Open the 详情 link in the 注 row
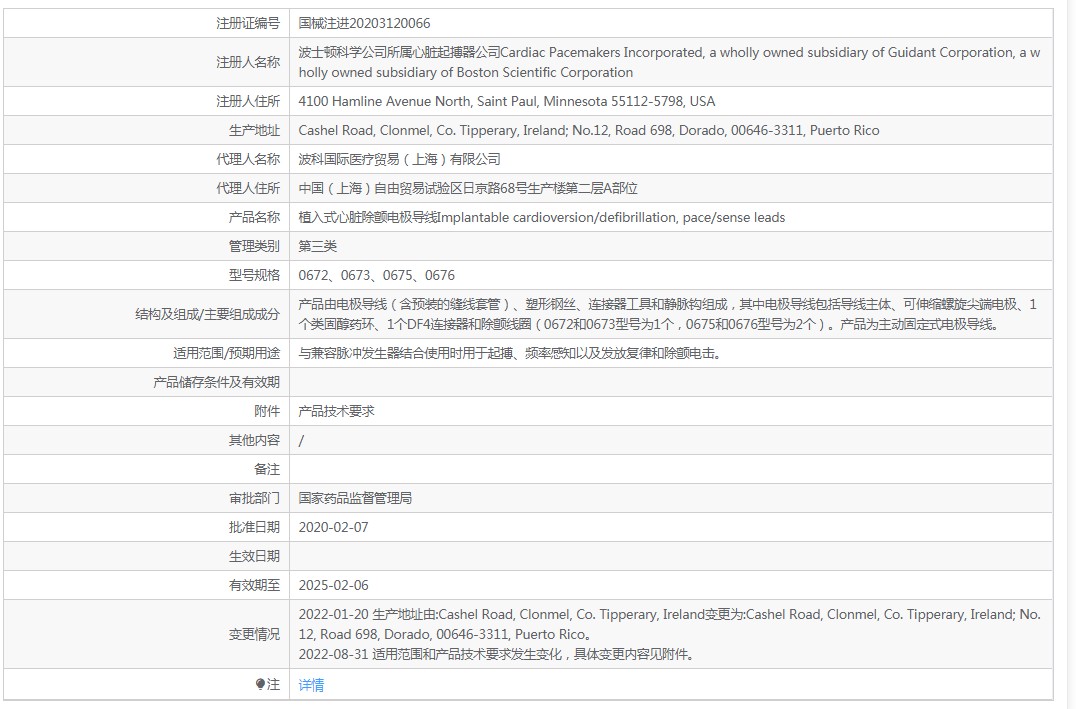The width and height of the screenshot is (1076, 709). click(x=311, y=685)
